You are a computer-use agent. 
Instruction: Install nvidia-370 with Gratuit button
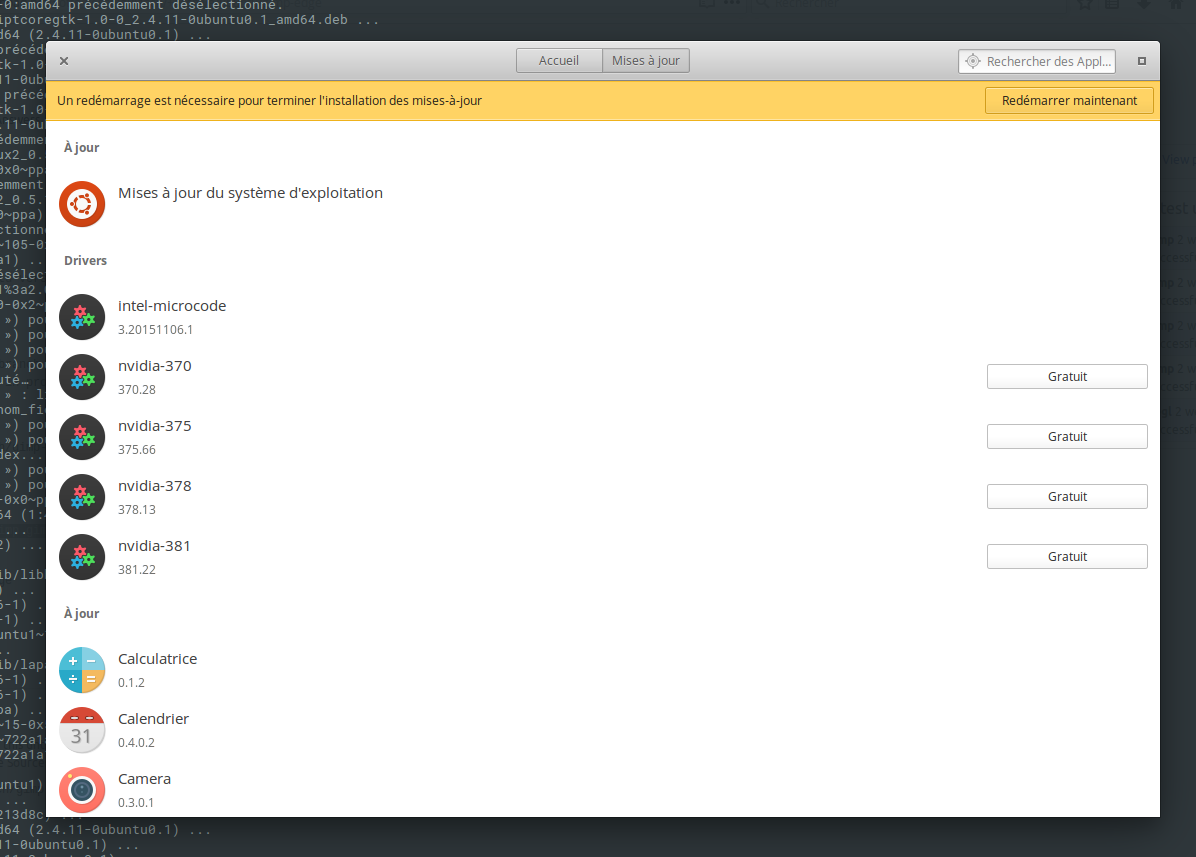1067,377
